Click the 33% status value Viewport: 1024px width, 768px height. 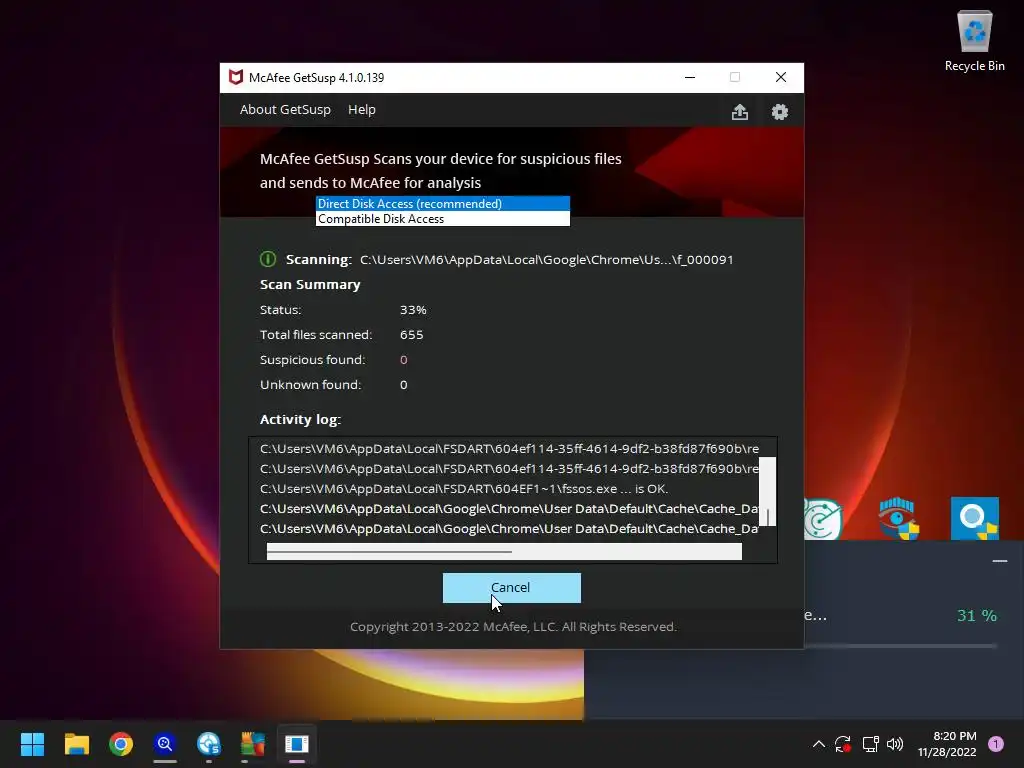pos(413,310)
